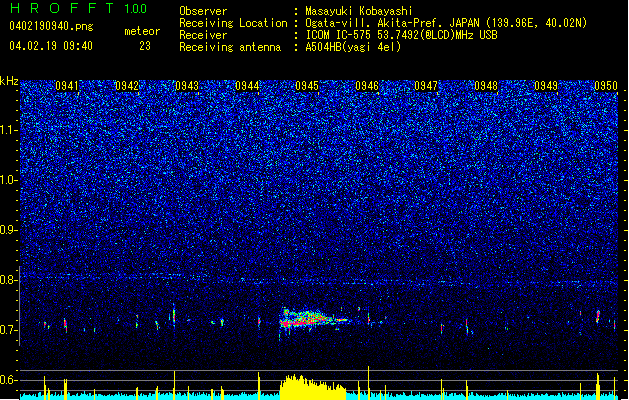The width and height of the screenshot is (629, 400).
Task: Click the 0943 time marker
Action: point(187,86)
